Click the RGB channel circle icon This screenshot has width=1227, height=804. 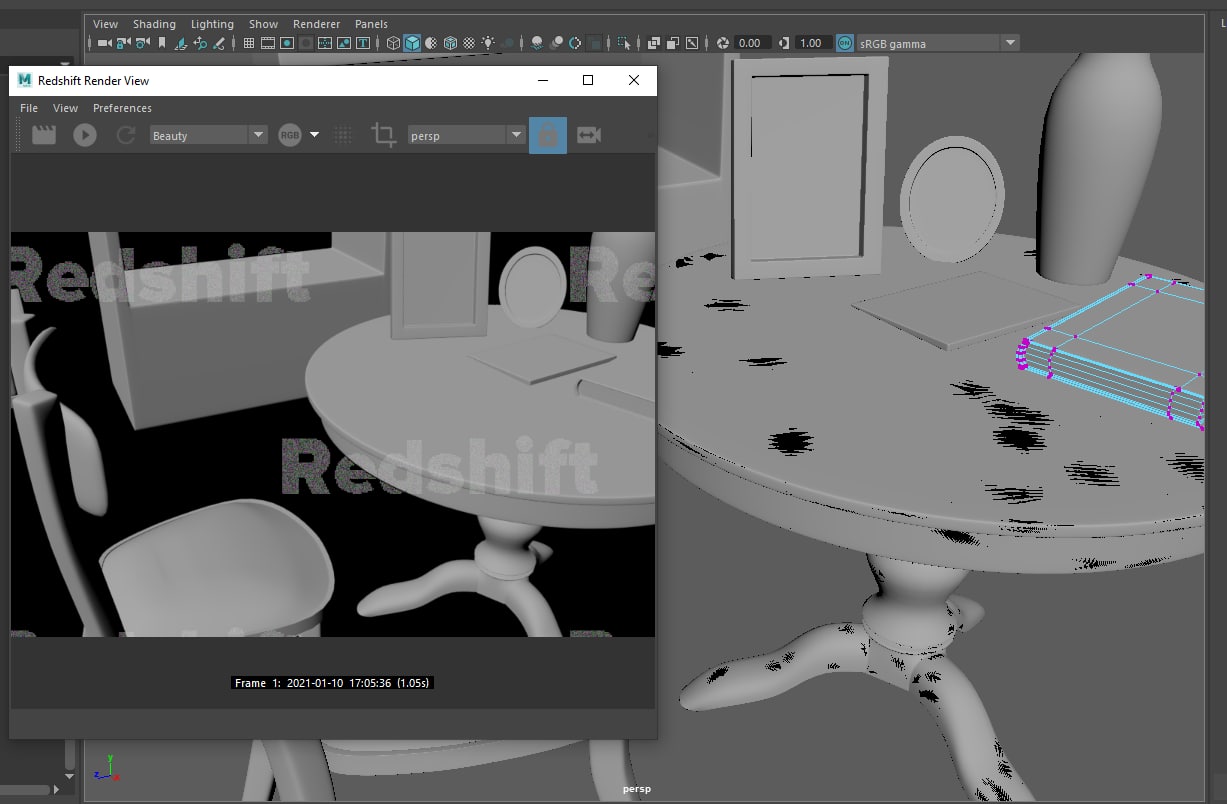(x=290, y=135)
